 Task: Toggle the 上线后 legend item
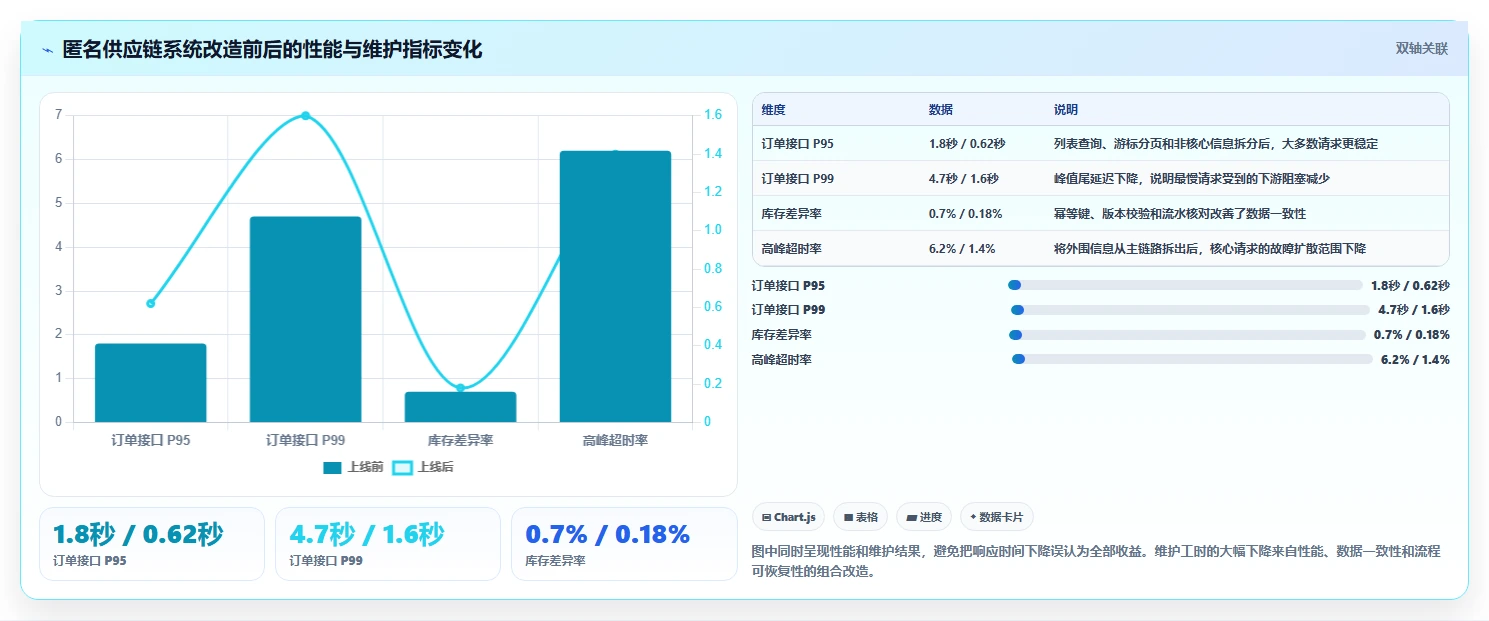click(x=423, y=467)
